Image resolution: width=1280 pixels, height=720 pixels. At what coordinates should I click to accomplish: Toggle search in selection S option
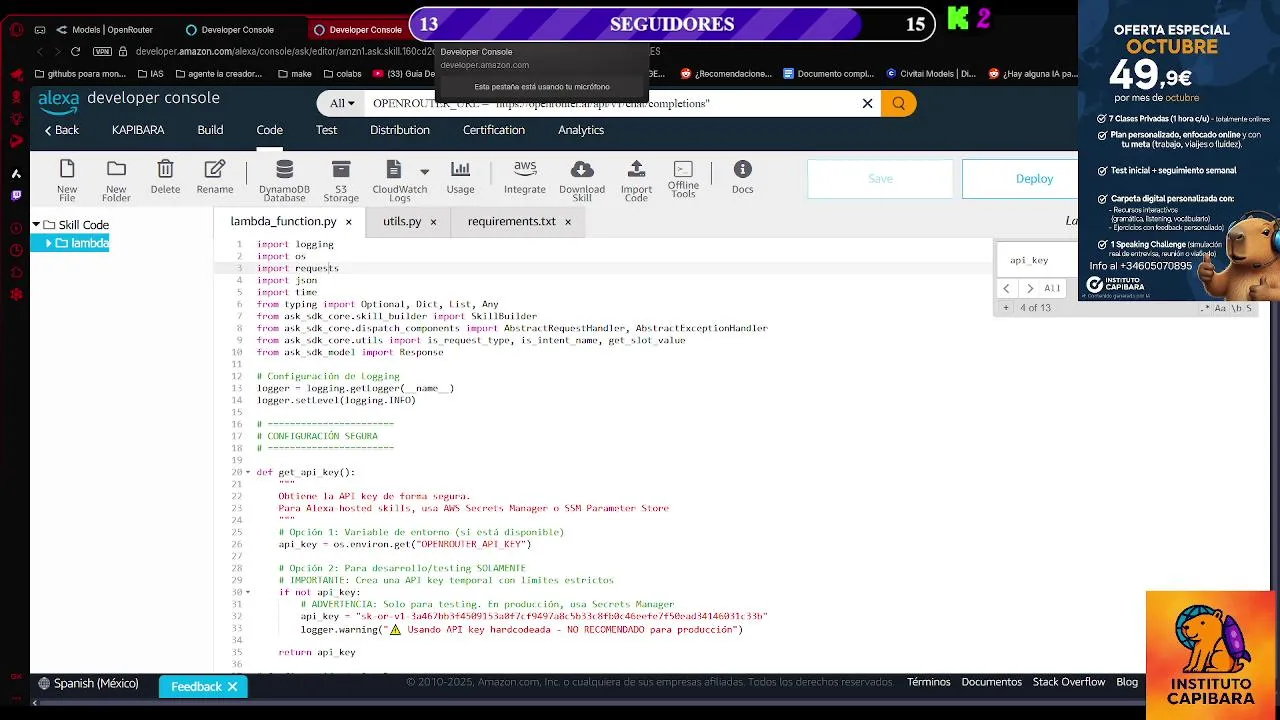(1248, 308)
